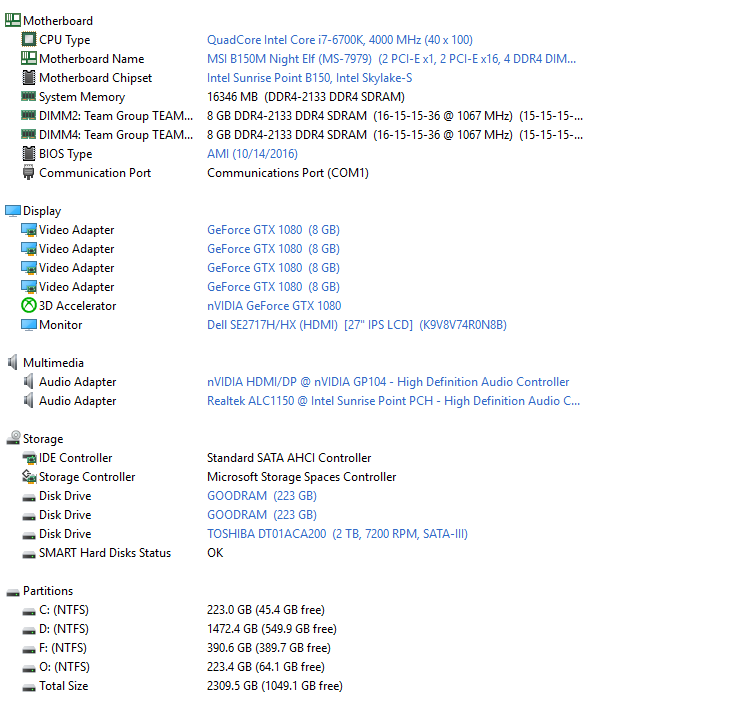Select the DIMM4: Team Group label

(x=116, y=135)
